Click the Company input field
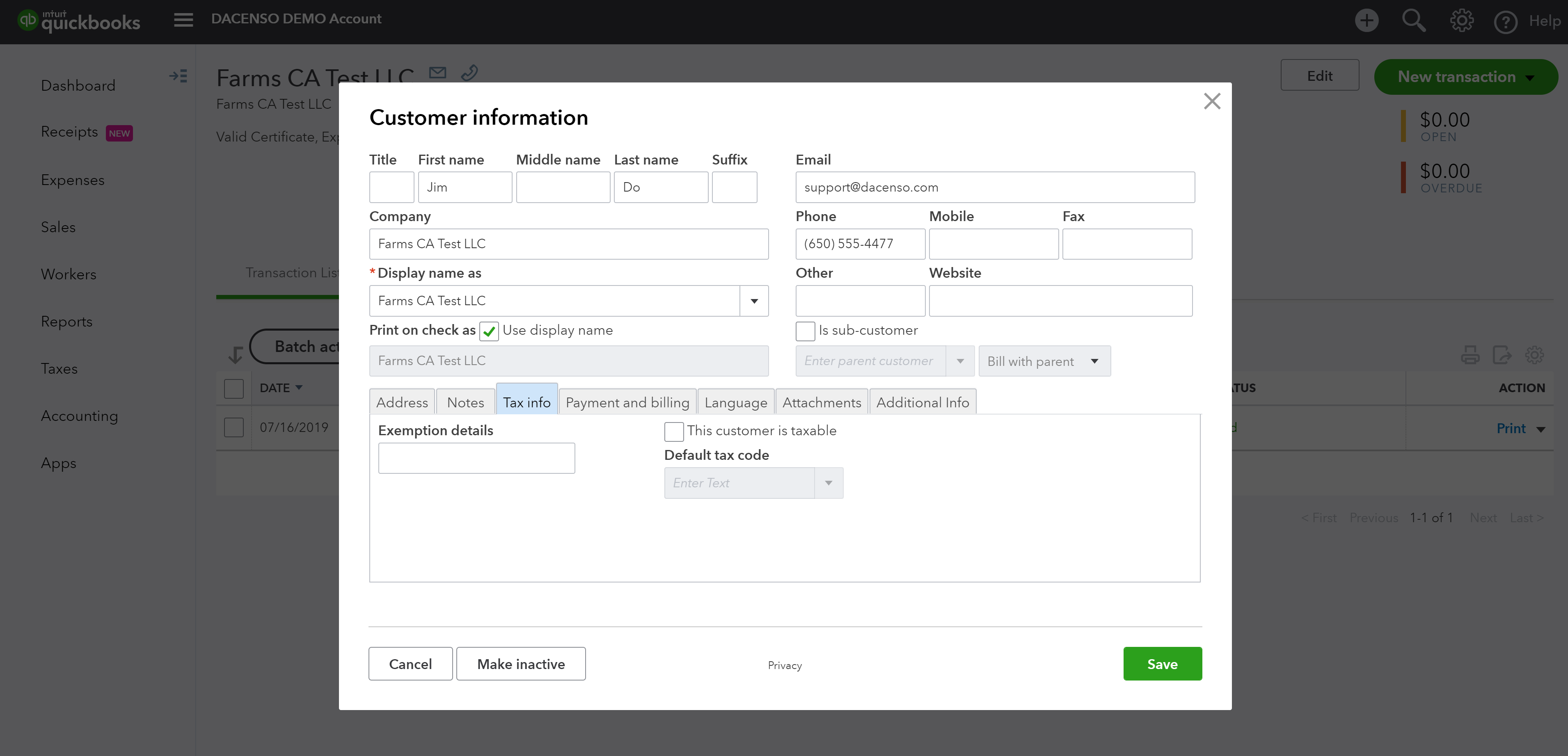 [x=568, y=244]
